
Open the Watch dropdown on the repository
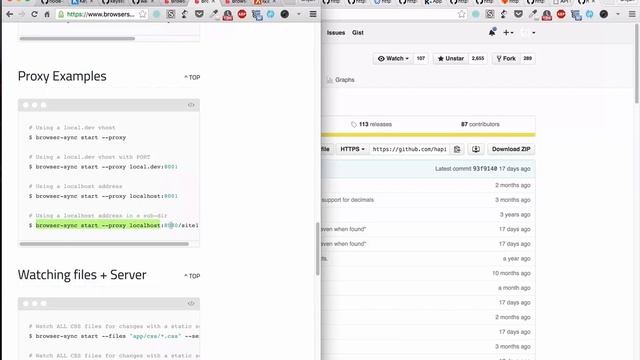(393, 58)
